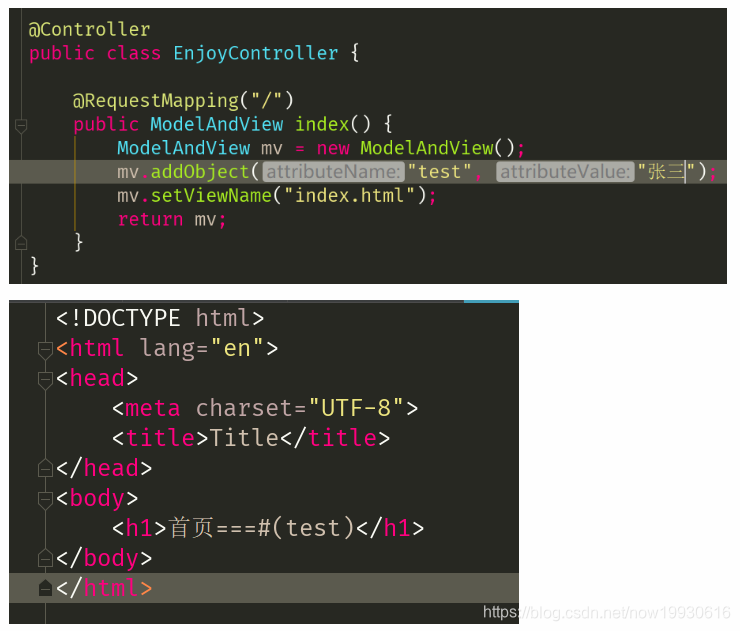Screen dimensions: 740x631
Task: Click the #(test) template expression
Action: (x=306, y=528)
